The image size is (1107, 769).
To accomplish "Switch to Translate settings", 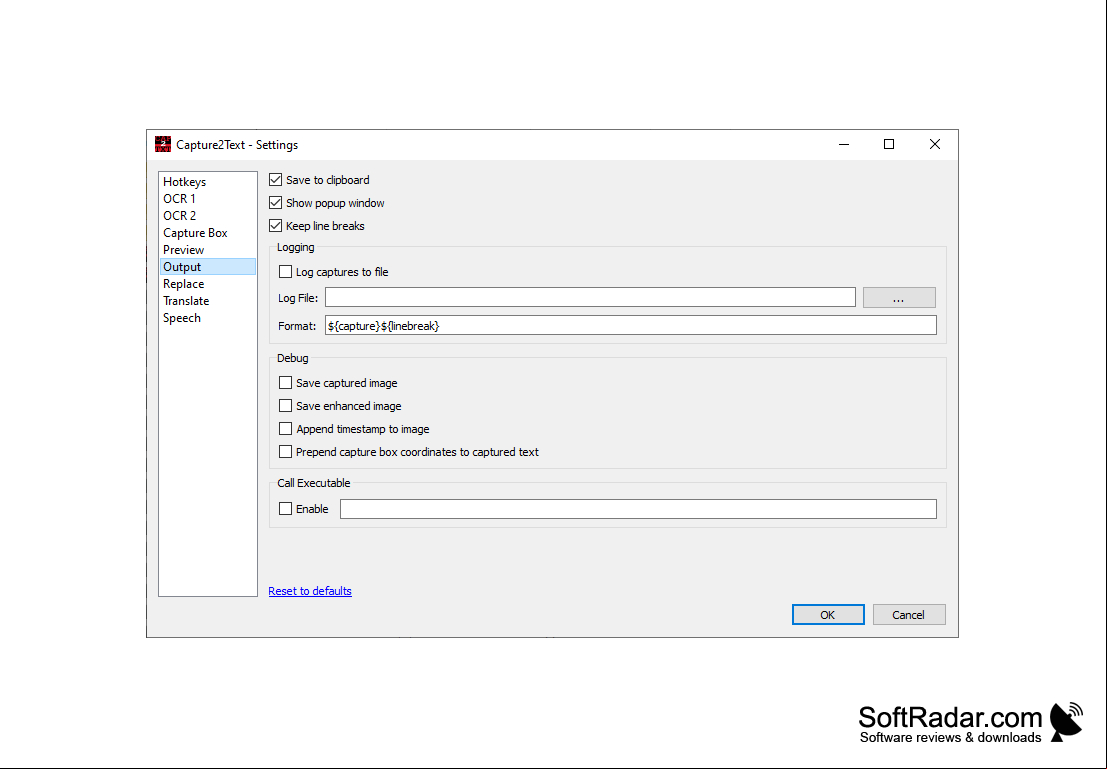I will point(208,300).
